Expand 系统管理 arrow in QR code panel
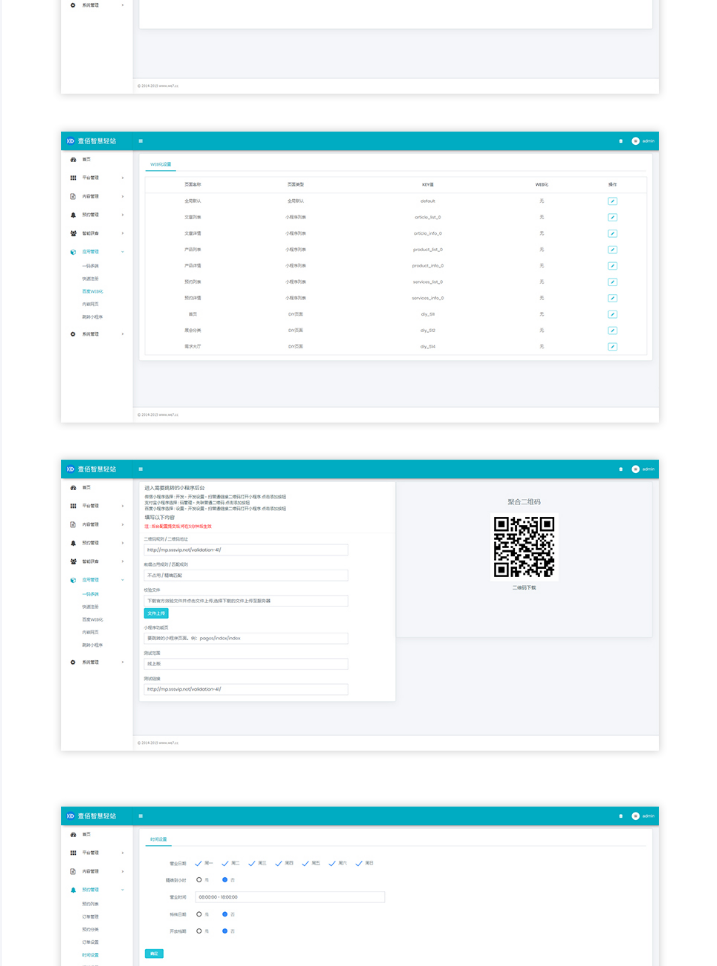 (x=123, y=662)
